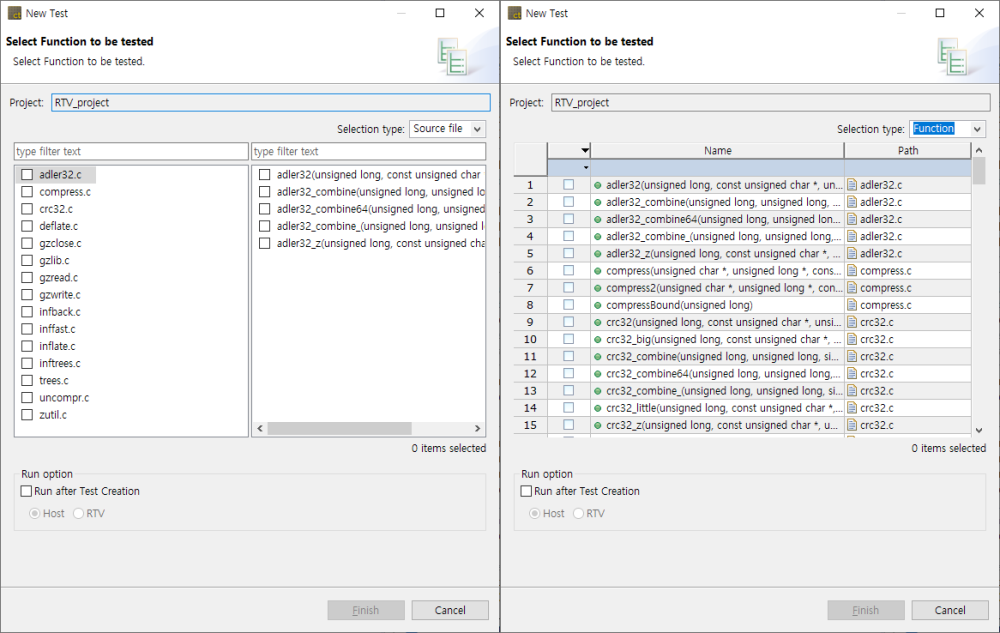The height and width of the screenshot is (633, 1000).
Task: Select Host radio button in left dialog
Action: [34, 513]
